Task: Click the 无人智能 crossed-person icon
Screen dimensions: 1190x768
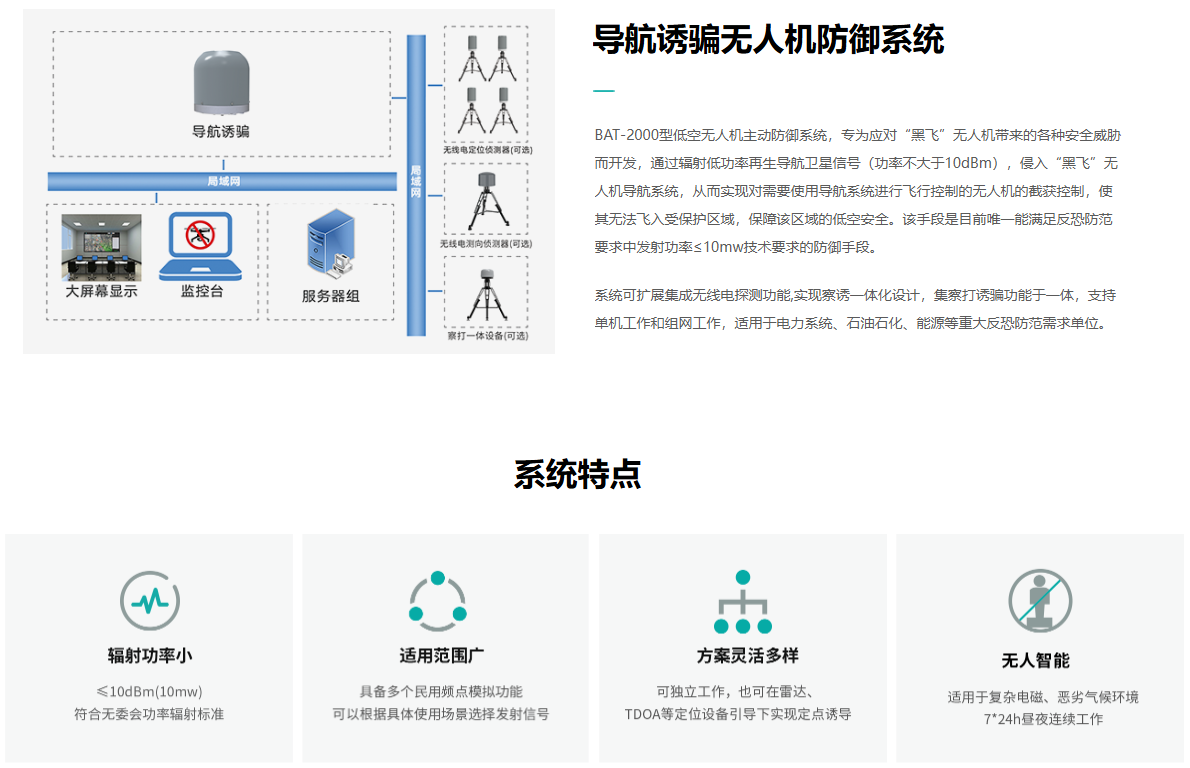Action: click(x=1038, y=602)
